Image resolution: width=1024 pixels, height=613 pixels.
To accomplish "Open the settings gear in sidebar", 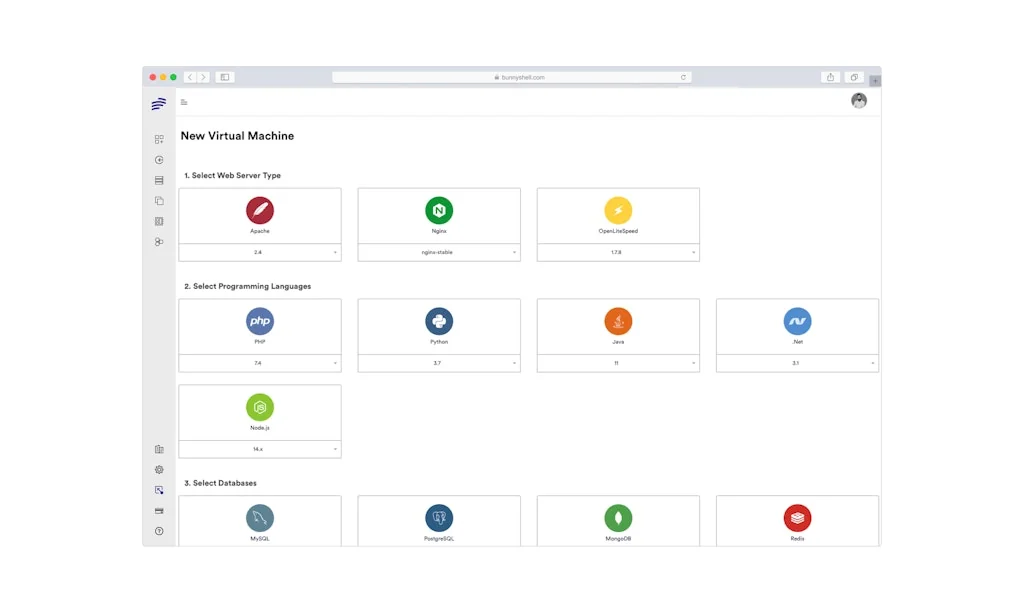I will pyautogui.click(x=159, y=470).
